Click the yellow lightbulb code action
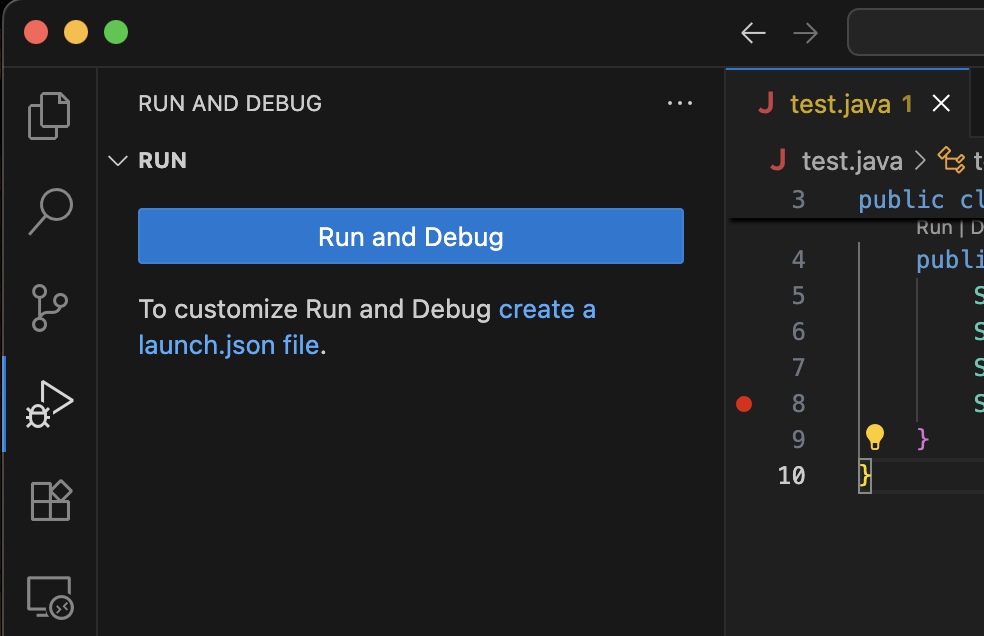 pos(875,437)
